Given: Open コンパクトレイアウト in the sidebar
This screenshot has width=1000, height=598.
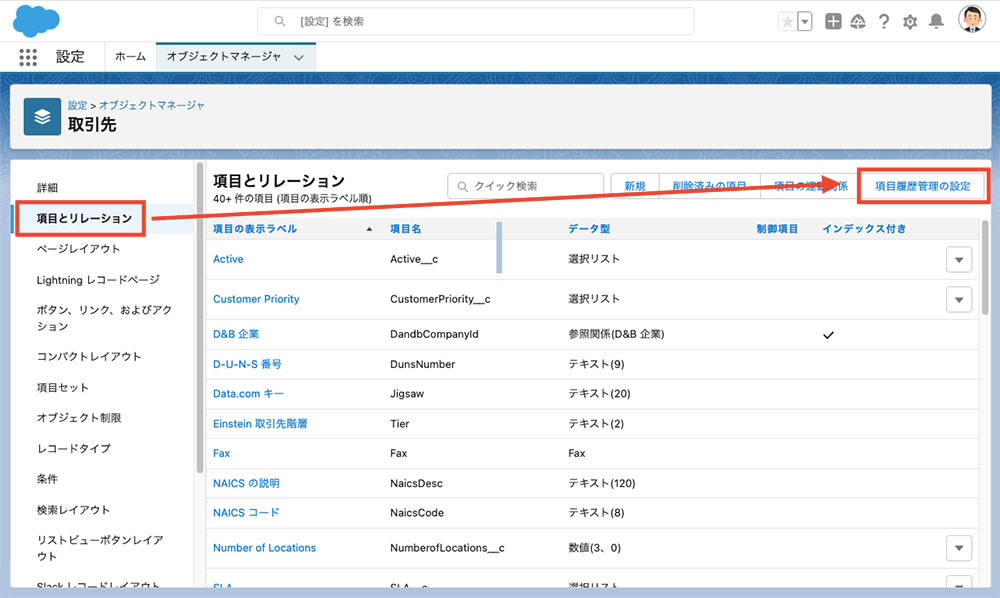Looking at the screenshot, I should coord(89,356).
